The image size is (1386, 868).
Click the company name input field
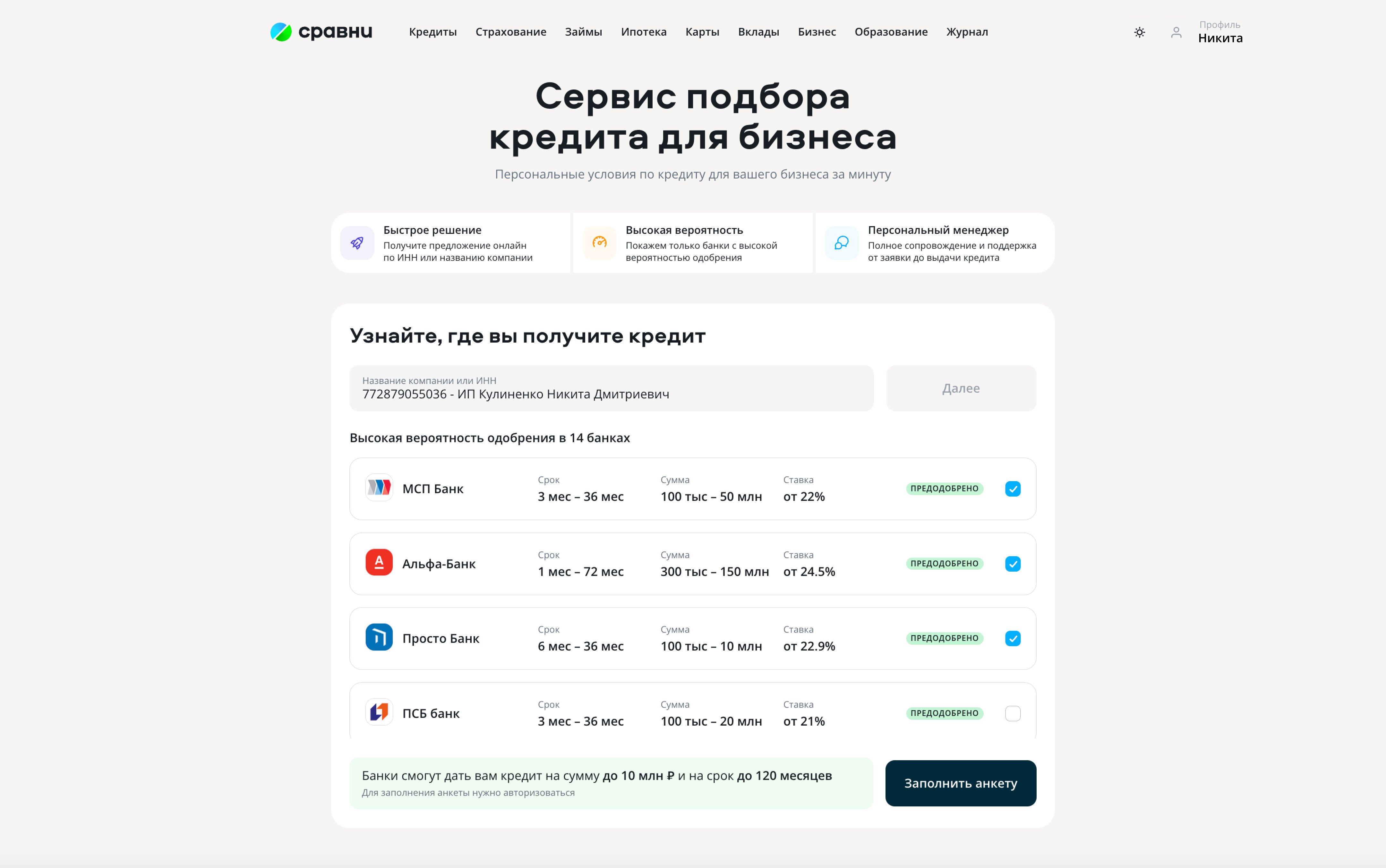[x=611, y=388]
